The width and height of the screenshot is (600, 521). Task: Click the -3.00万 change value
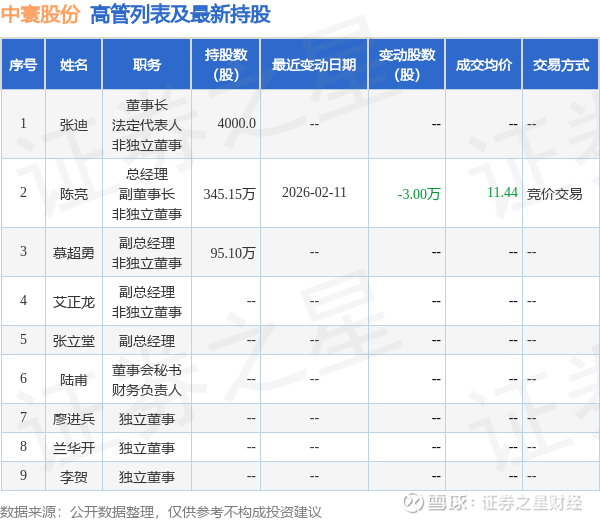point(419,194)
